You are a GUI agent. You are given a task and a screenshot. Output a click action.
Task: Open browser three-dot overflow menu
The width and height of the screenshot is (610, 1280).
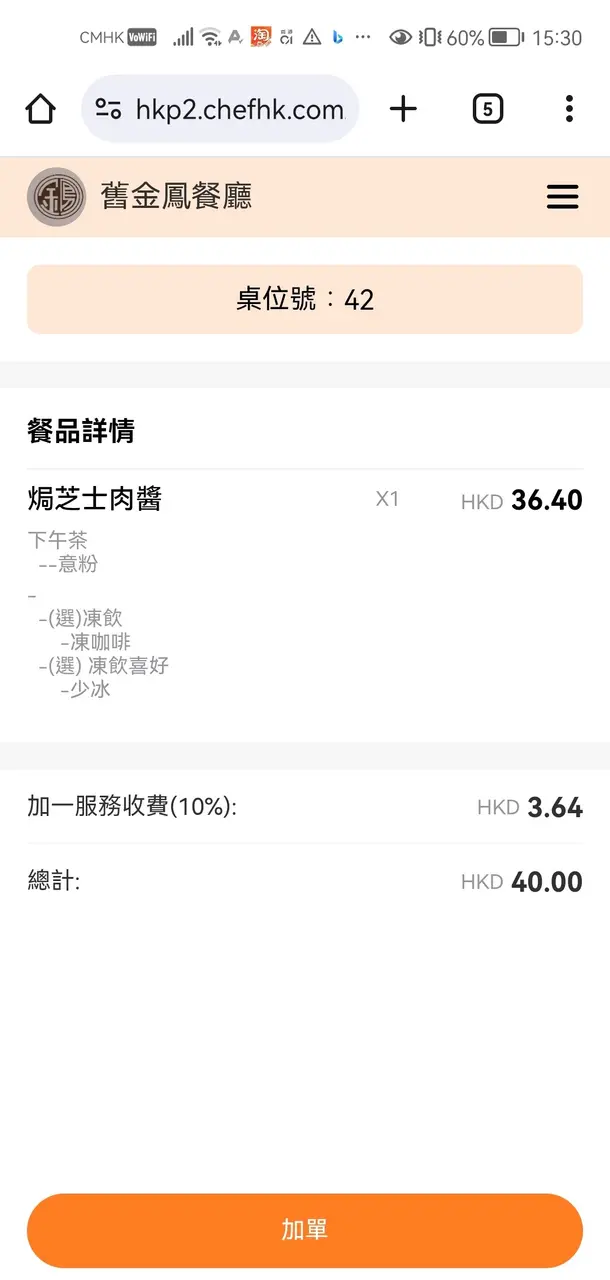pos(568,109)
